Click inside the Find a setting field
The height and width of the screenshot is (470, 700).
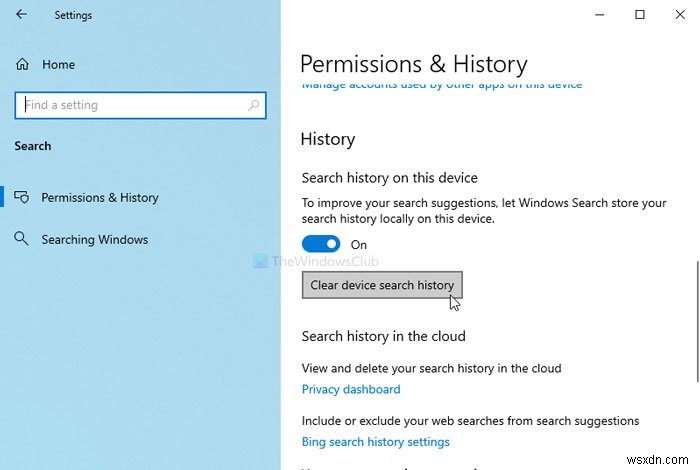[140, 105]
